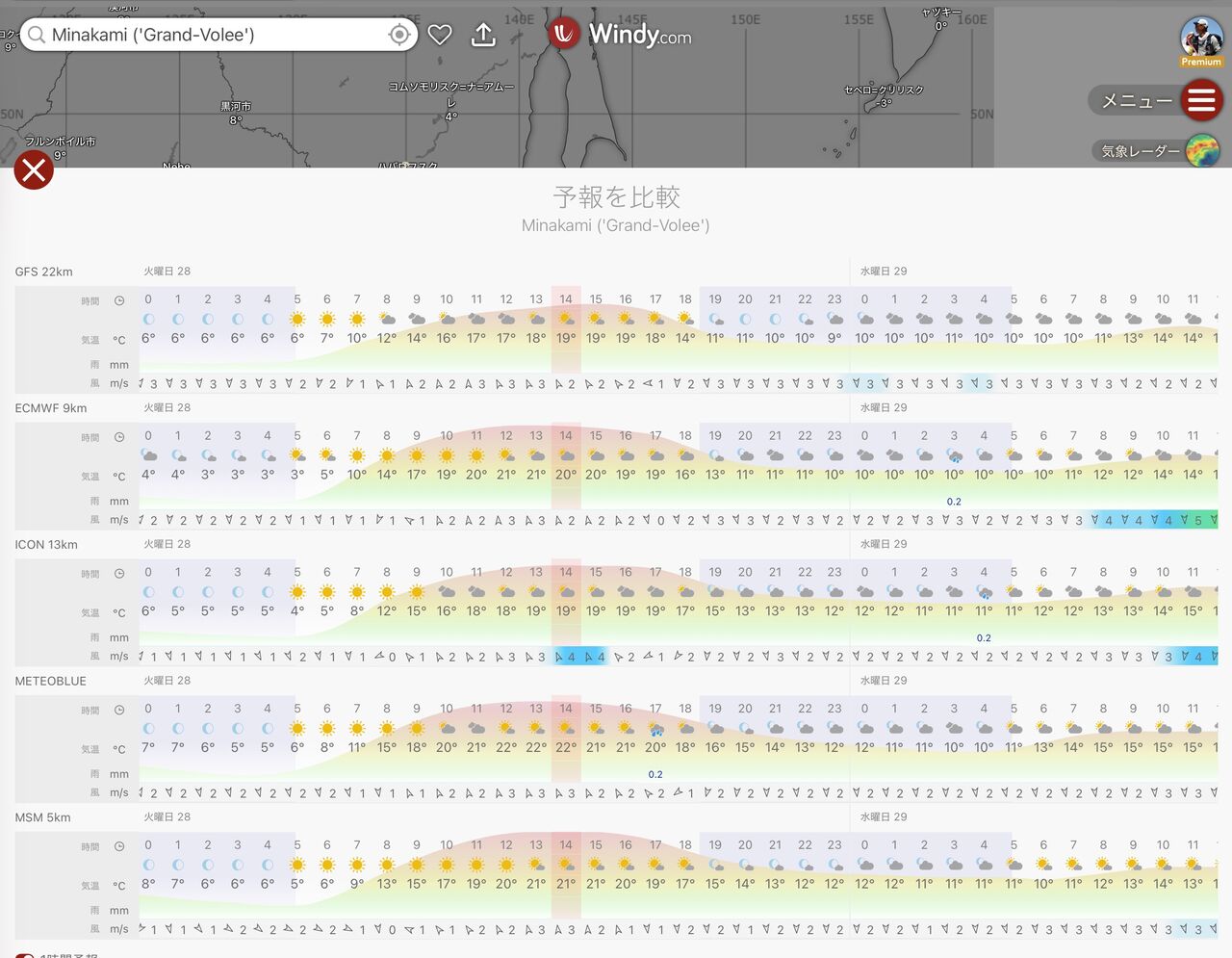Image resolution: width=1232 pixels, height=958 pixels.
Task: Click the clock icon in the MSM 5km row
Action: coord(119,847)
